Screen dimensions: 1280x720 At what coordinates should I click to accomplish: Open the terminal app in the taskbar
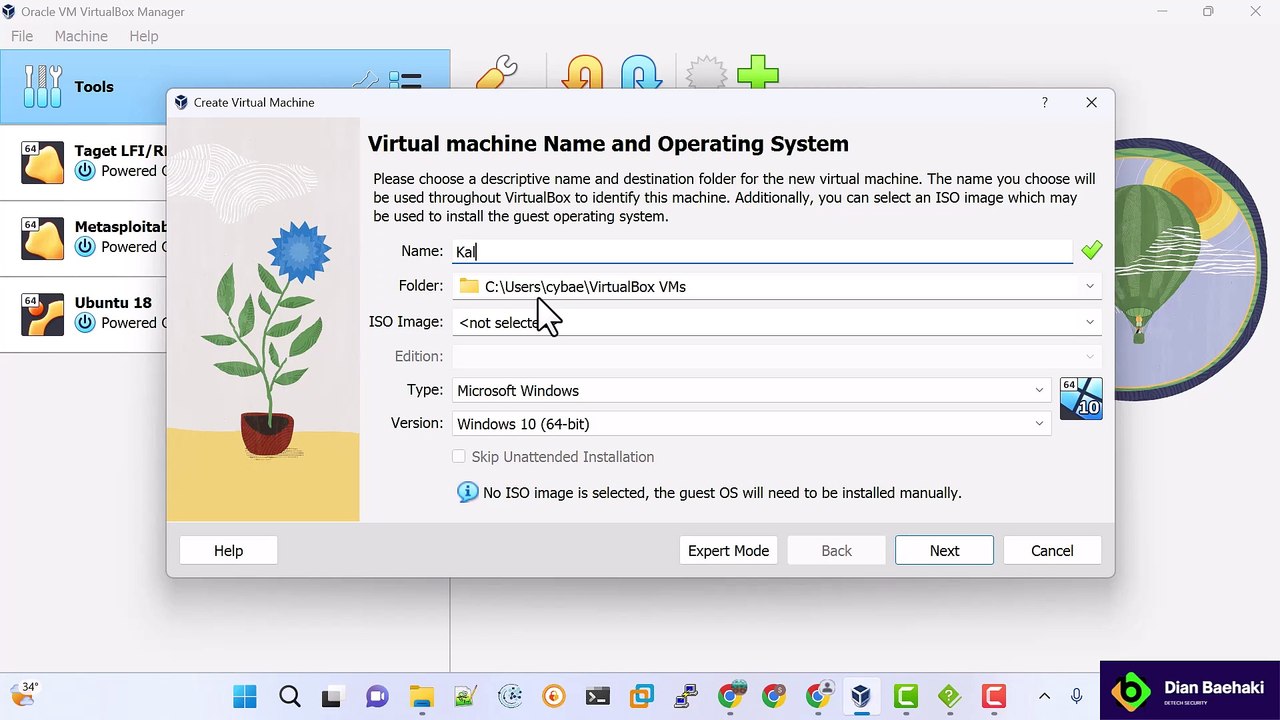tap(598, 696)
